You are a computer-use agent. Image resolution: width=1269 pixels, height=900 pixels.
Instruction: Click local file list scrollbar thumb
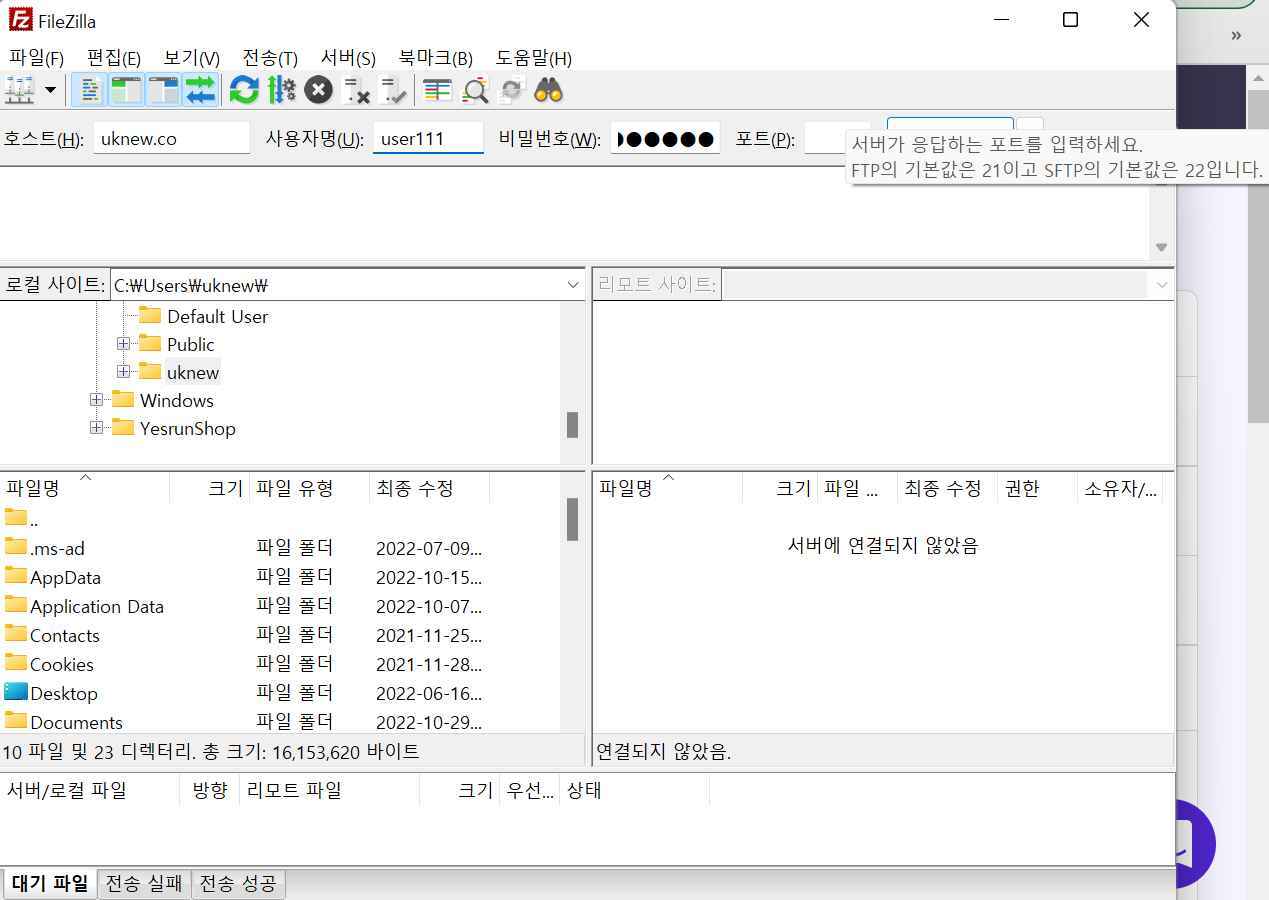(572, 520)
